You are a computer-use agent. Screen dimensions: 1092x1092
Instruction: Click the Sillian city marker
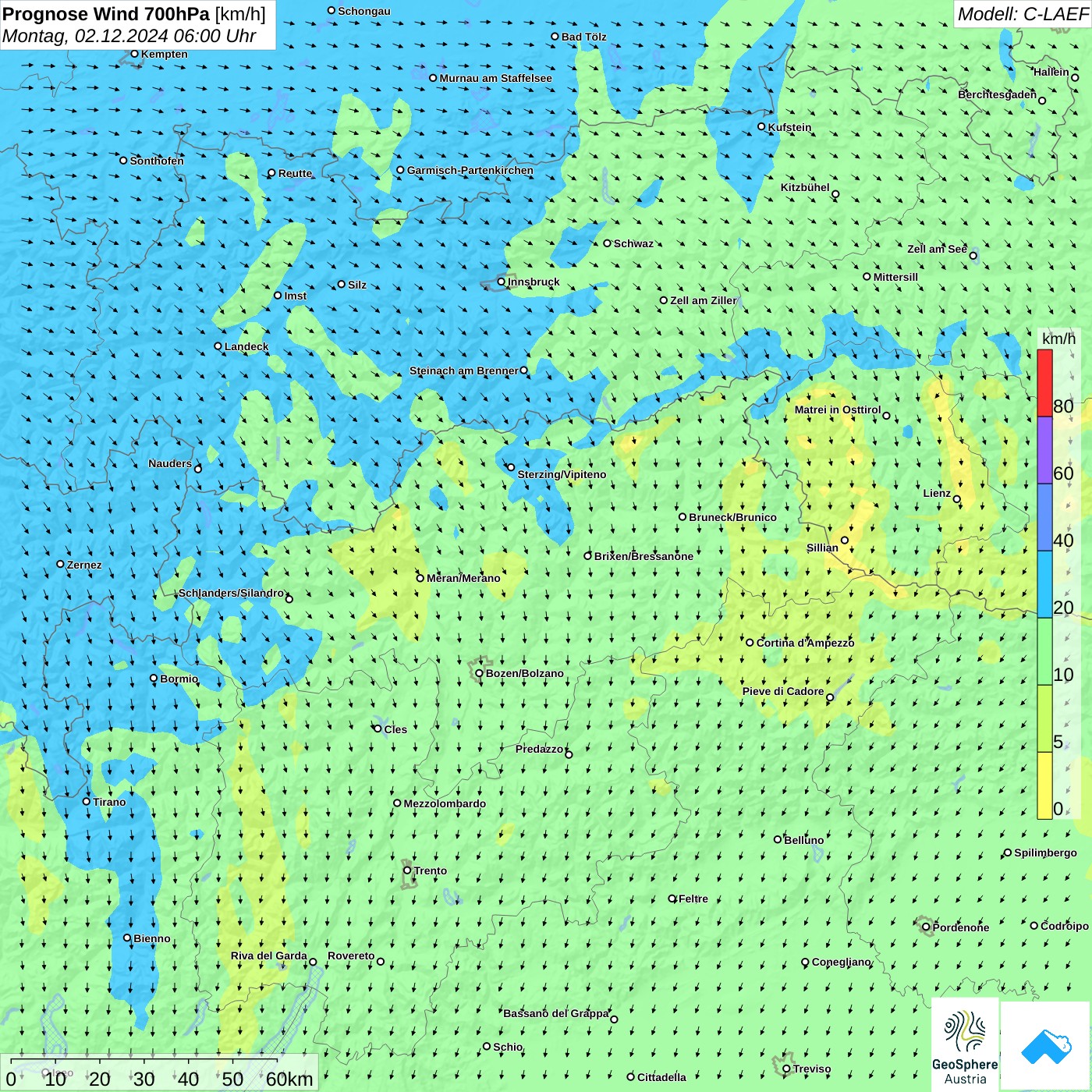(x=845, y=540)
